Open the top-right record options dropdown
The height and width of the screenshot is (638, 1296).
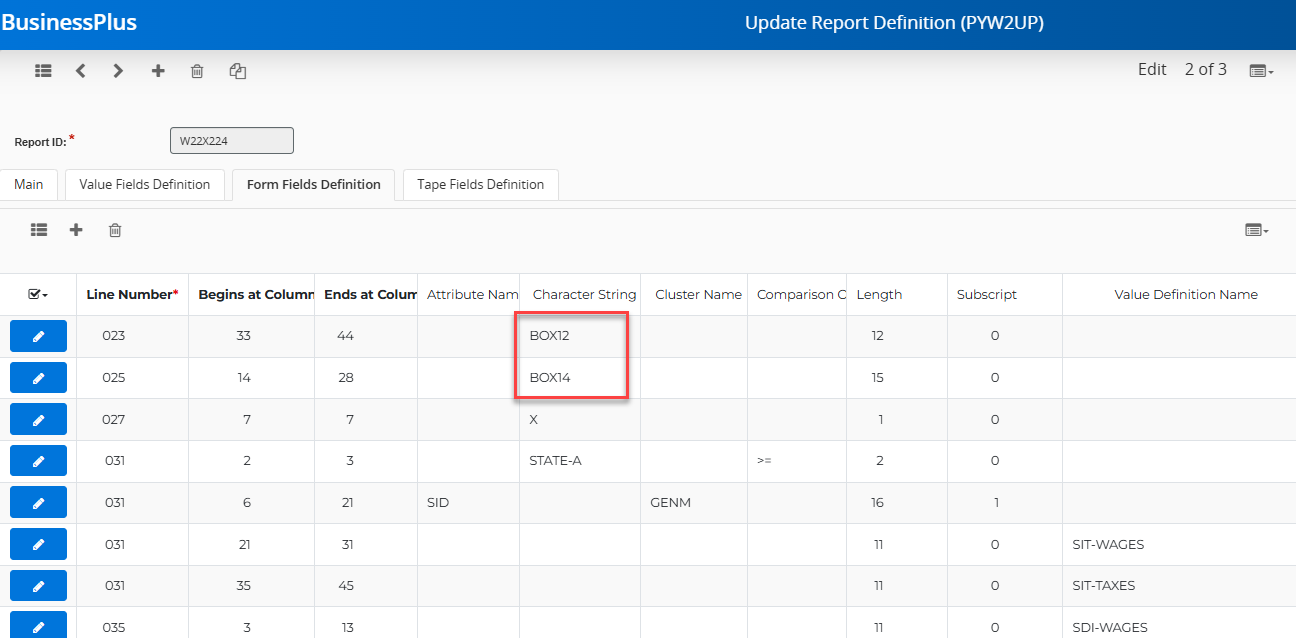pos(1260,71)
